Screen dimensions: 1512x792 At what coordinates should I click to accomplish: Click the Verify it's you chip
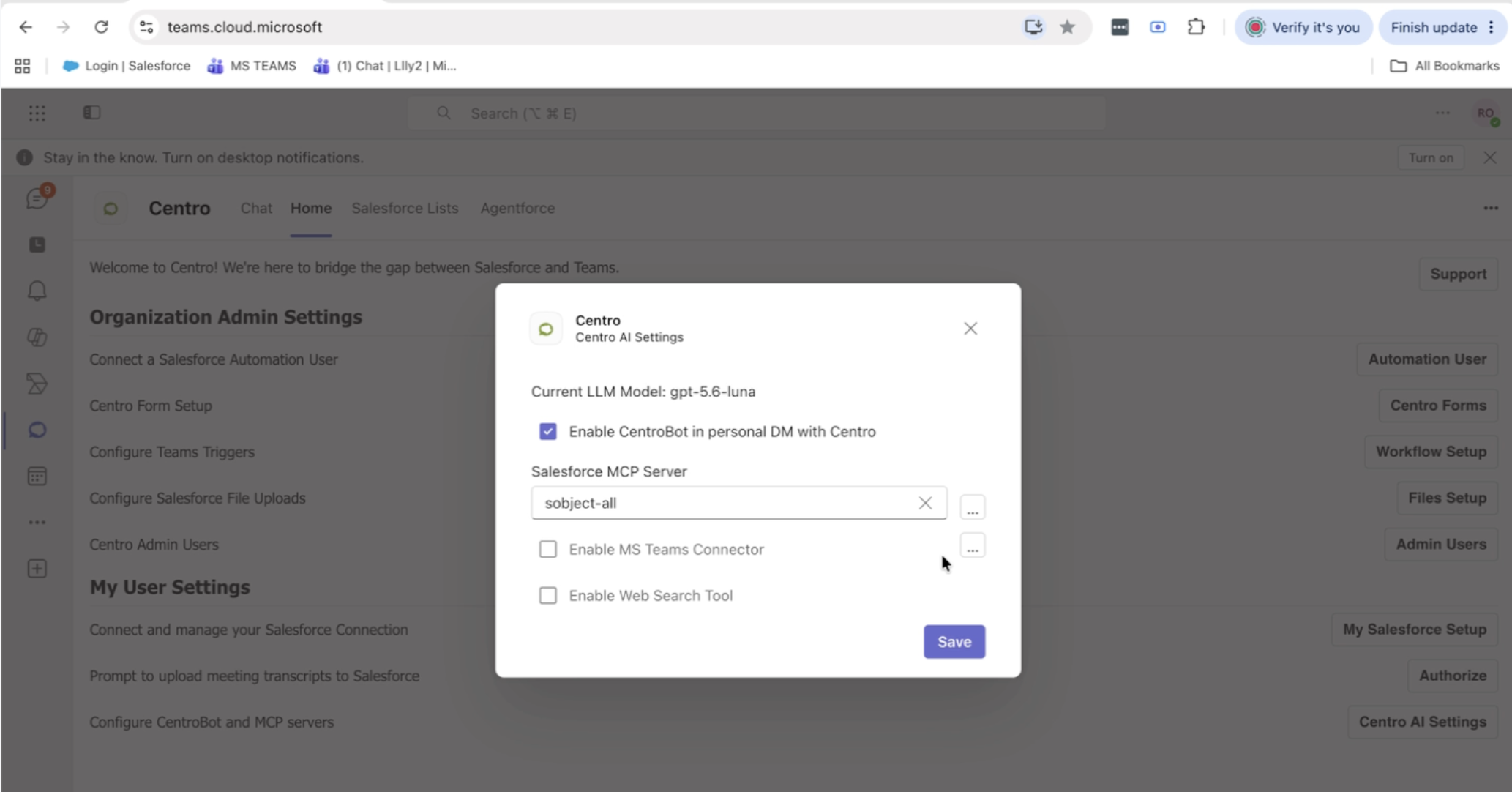1303,27
